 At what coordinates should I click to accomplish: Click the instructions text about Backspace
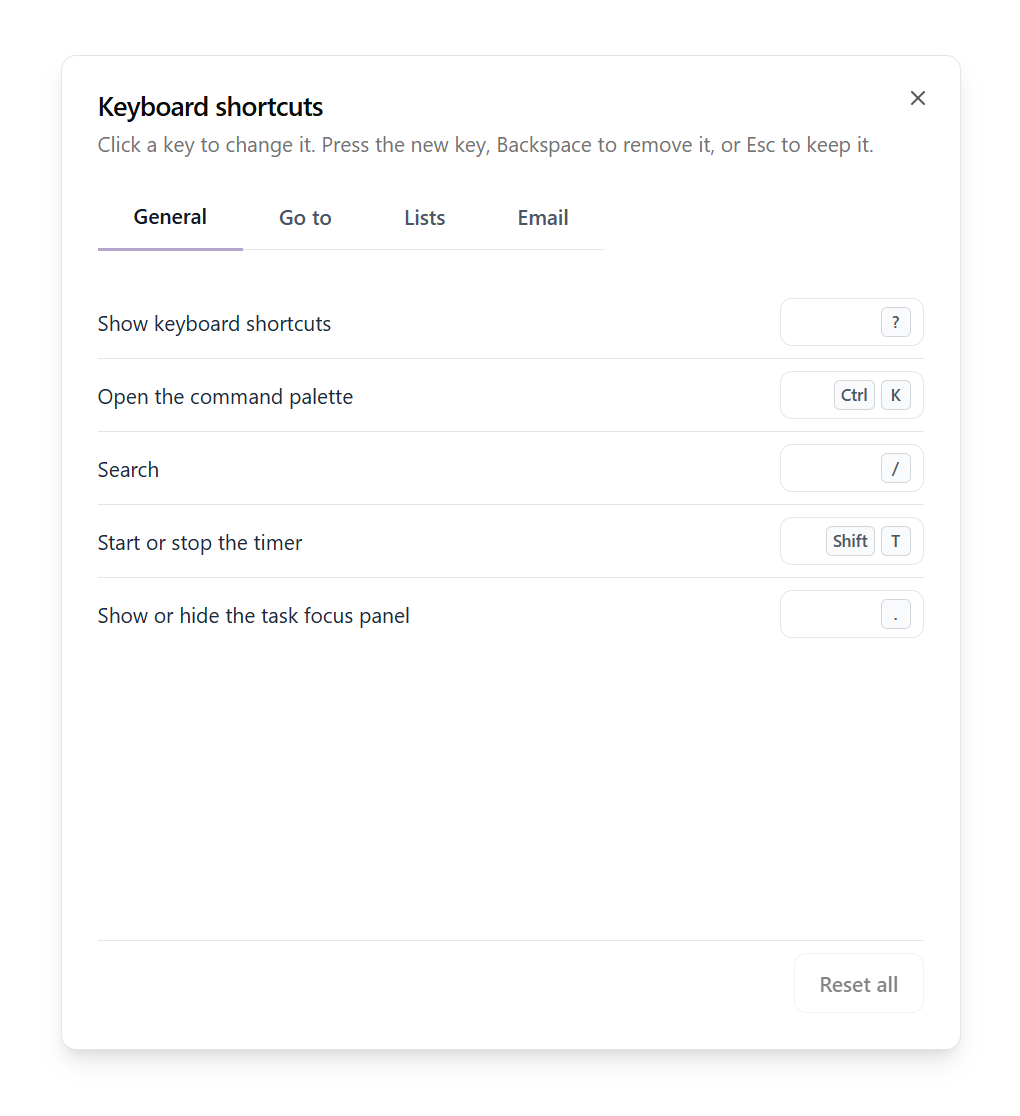485,145
